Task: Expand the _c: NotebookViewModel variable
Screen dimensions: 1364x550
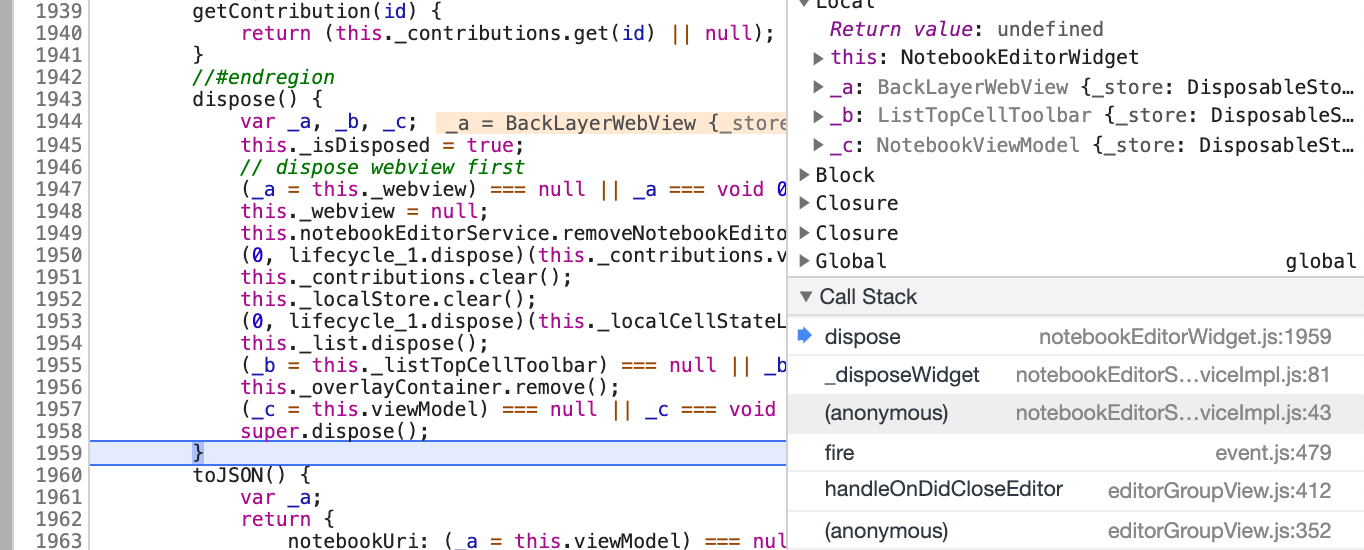Action: pyautogui.click(x=819, y=146)
